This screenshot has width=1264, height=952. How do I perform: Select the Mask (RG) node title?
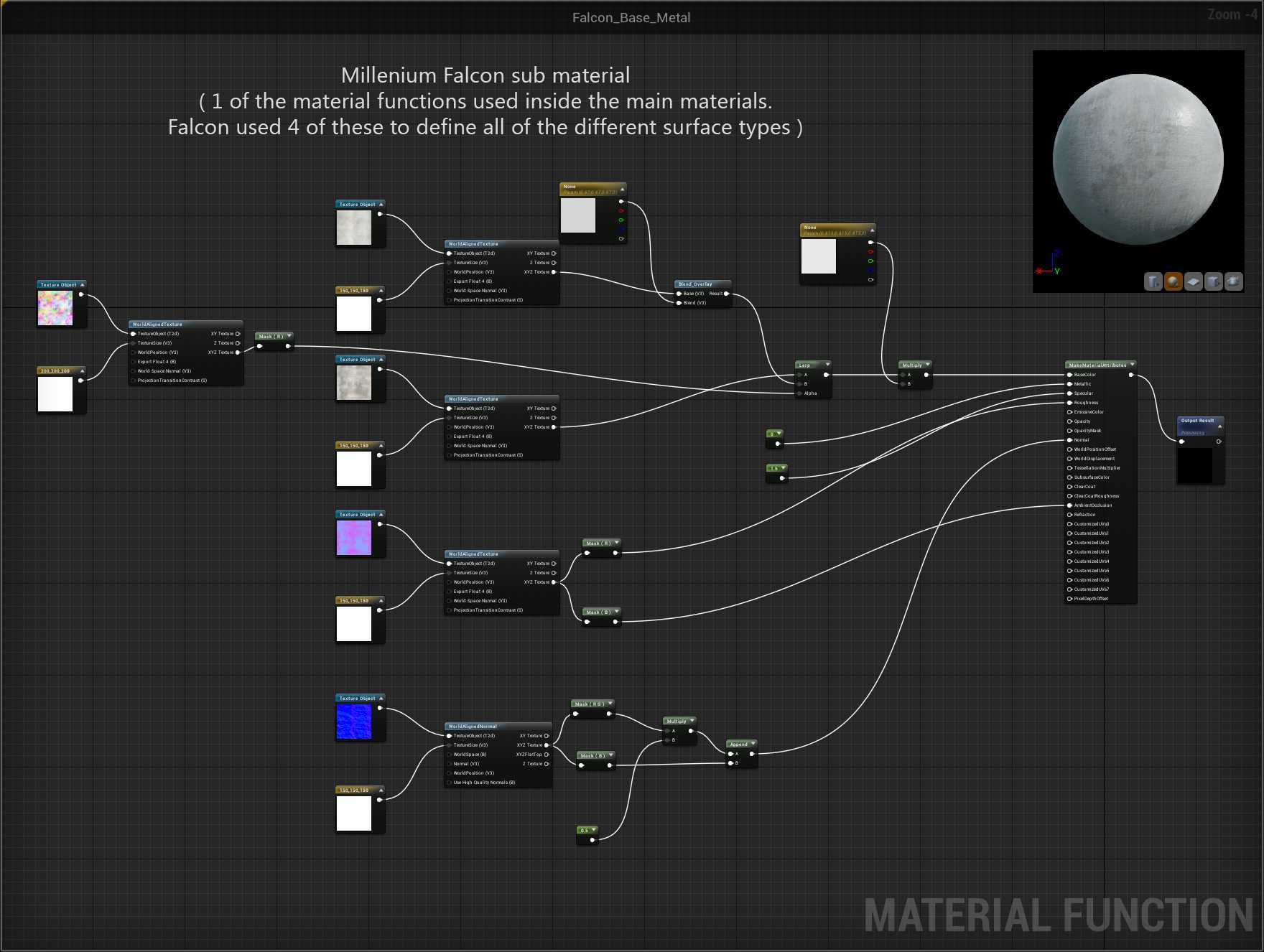coord(590,704)
